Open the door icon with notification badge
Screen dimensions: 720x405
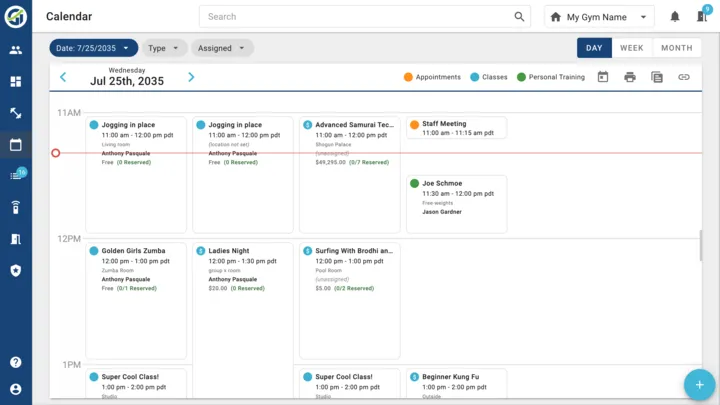click(703, 15)
